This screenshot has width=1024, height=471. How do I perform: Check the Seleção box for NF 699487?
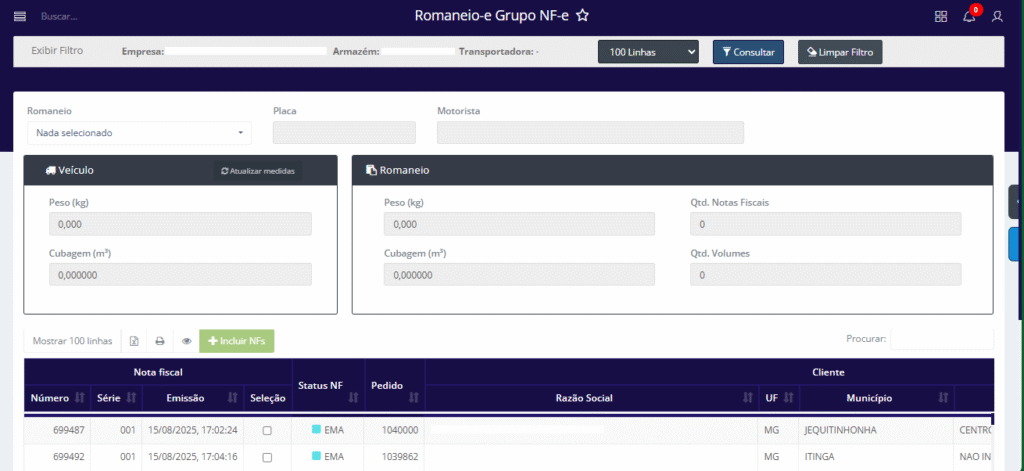266,430
